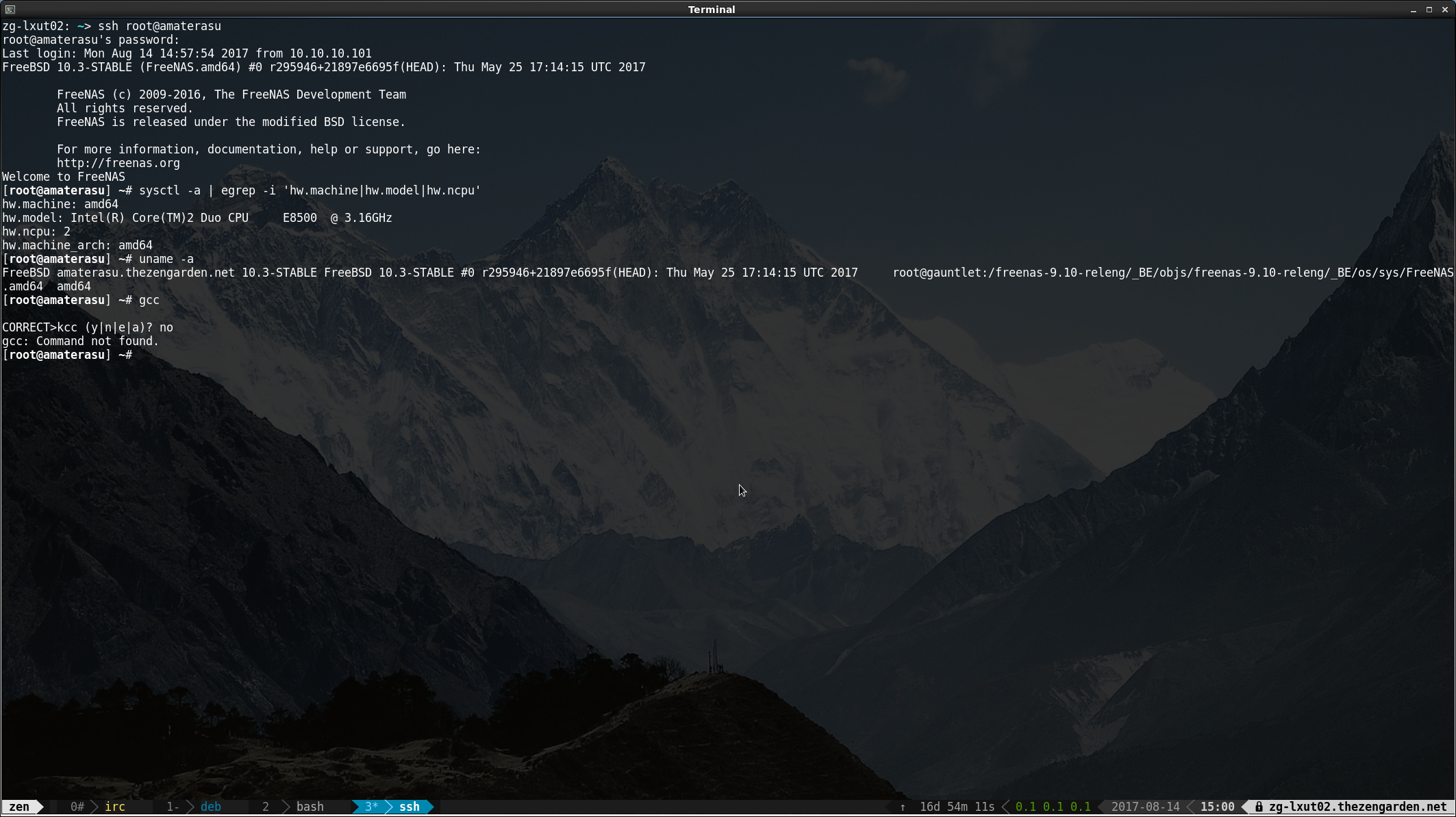The height and width of the screenshot is (817, 1456).
Task: Click hostname 'zg-lxut02.thezengarden.net' in status bar
Action: tap(1358, 807)
